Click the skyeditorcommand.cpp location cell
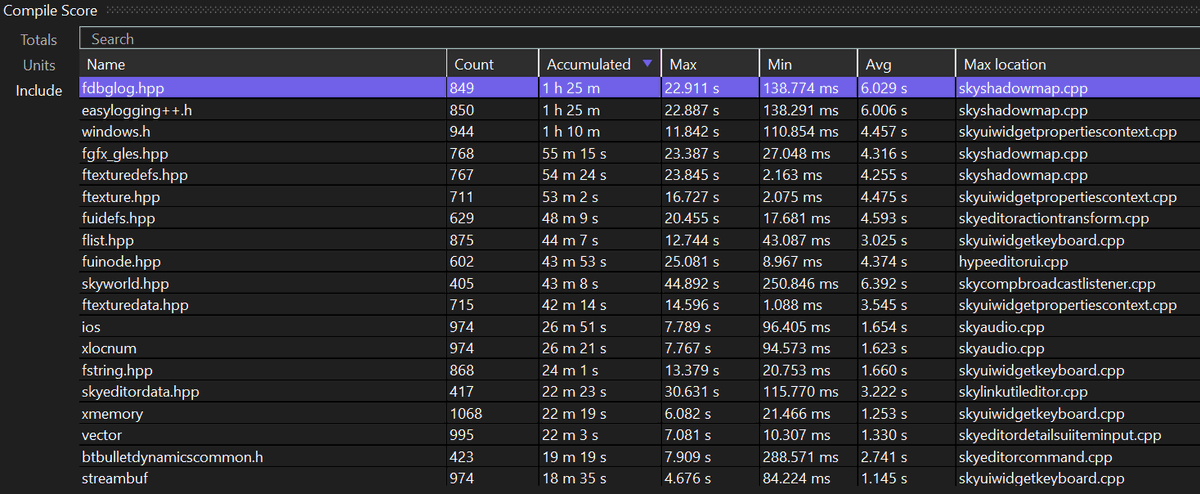The image size is (1200, 494). 1034,457
